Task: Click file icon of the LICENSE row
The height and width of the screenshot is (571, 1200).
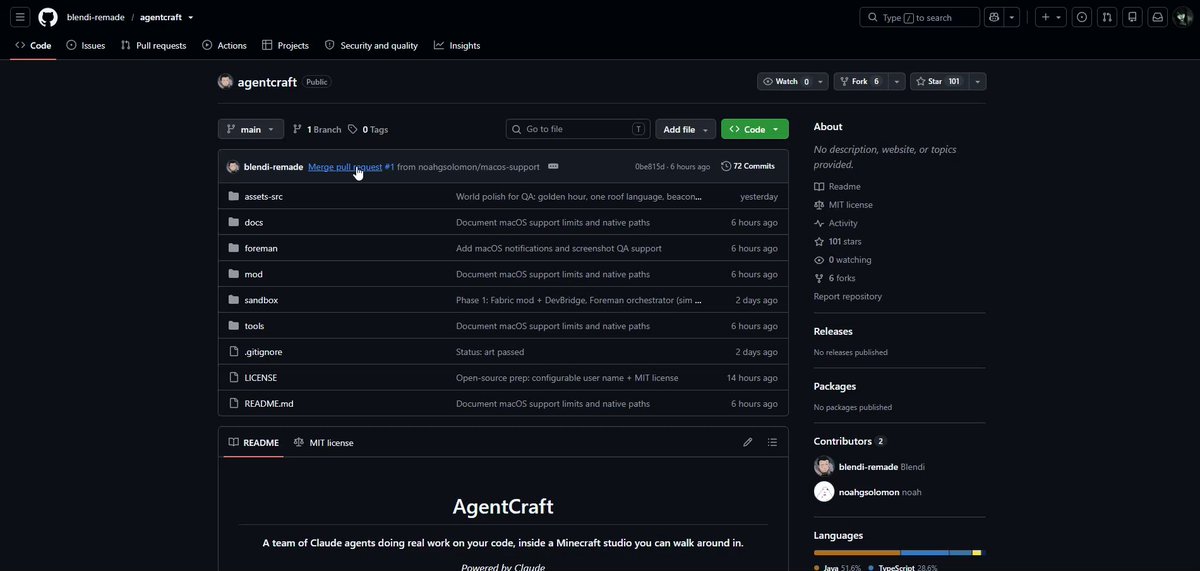Action: (x=234, y=378)
